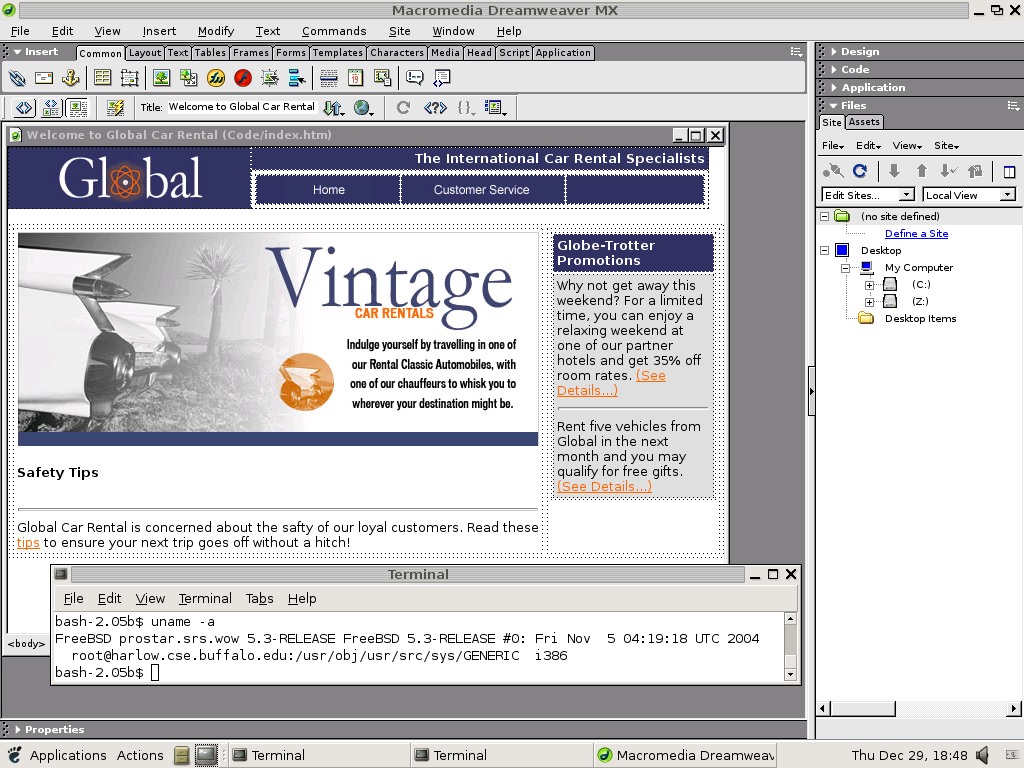Screen dimensions: 1024x768
Task: Open the Edit Sites combo box
Action: pos(868,195)
